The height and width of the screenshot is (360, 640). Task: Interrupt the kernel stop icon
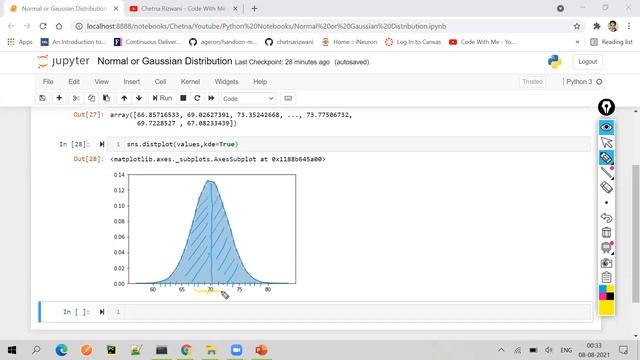[x=183, y=98]
